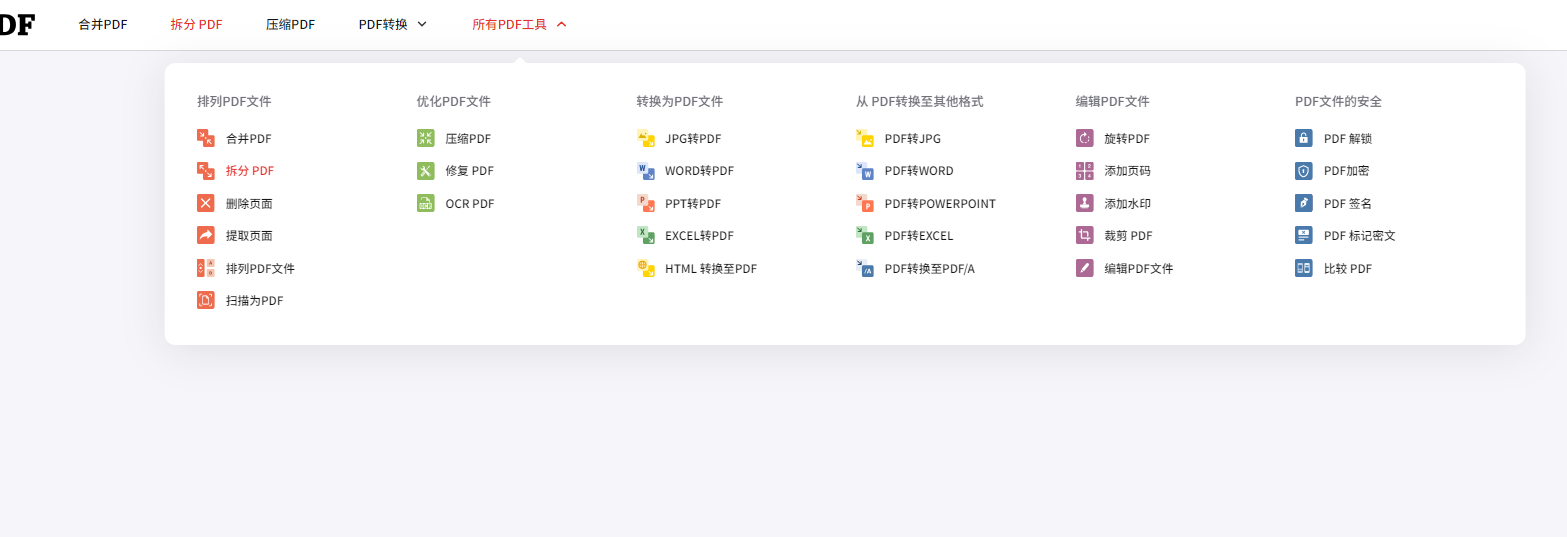Choose the PDF转POWERPOINT link
Image resolution: width=1567 pixels, height=537 pixels.
[939, 204]
